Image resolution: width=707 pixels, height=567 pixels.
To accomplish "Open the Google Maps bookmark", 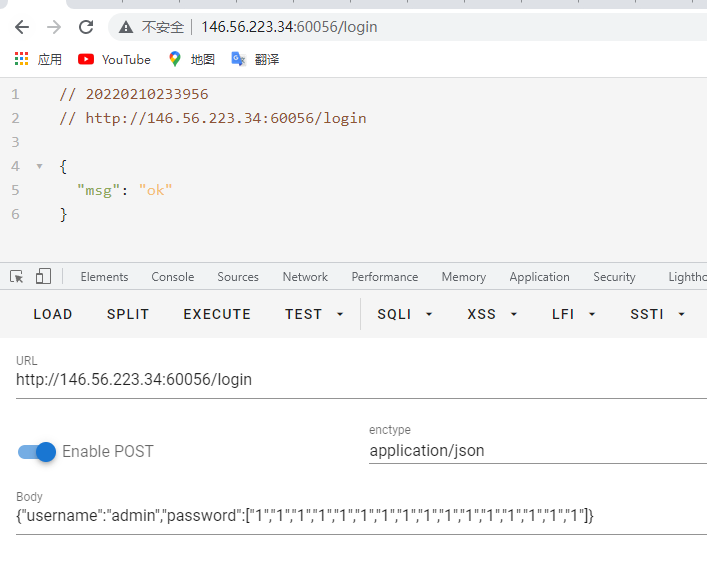I will (x=191, y=59).
